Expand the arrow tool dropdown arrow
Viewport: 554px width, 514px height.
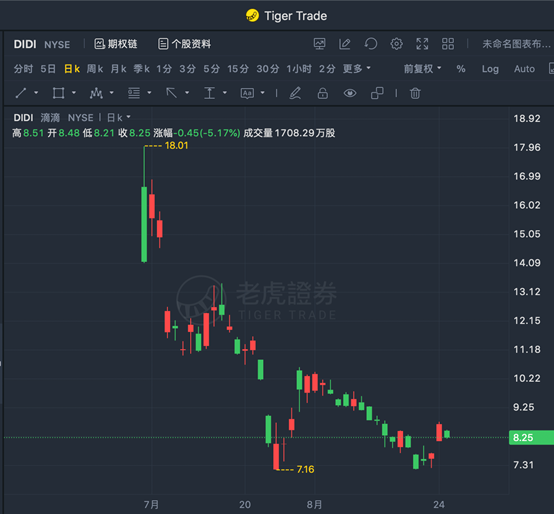pyautogui.click(x=187, y=93)
